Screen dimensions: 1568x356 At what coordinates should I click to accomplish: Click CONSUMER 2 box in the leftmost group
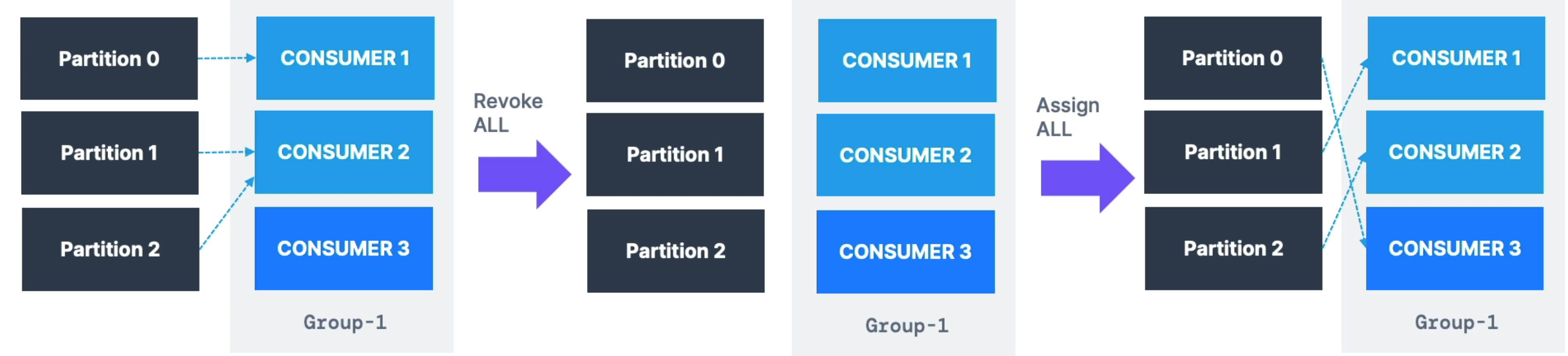coord(344,152)
